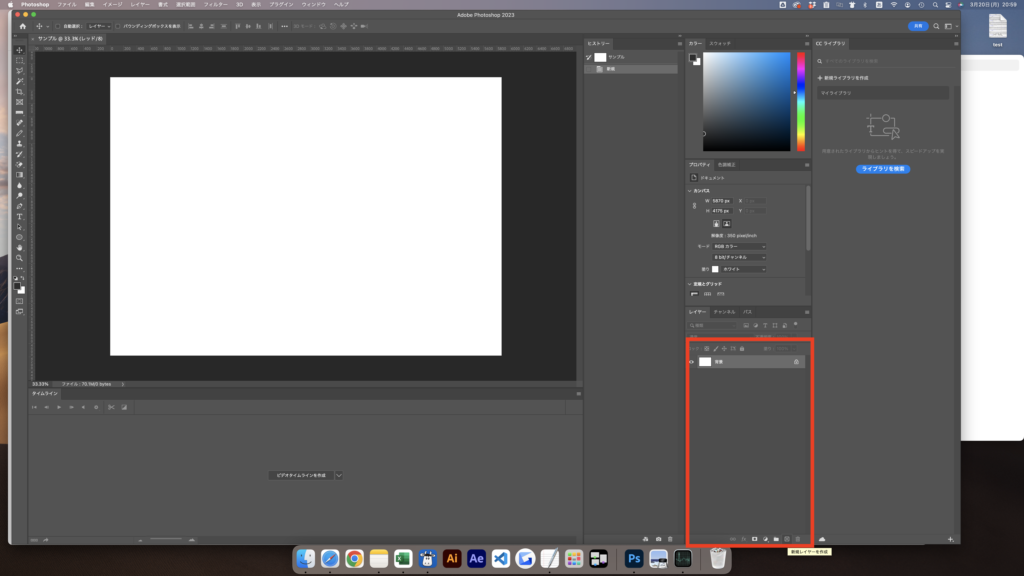Select the Rectangular Marquee tool
1024x576 pixels.
(x=19, y=61)
